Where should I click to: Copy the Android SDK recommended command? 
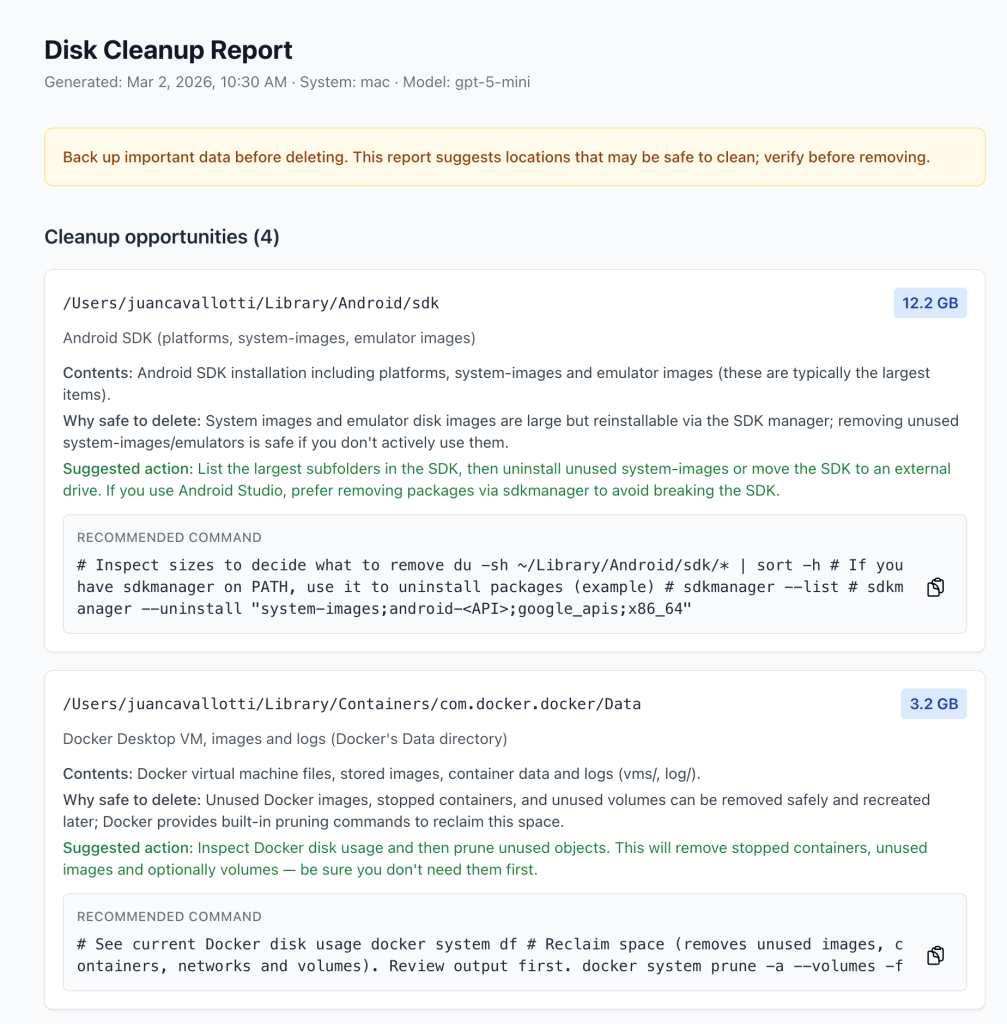point(935,588)
